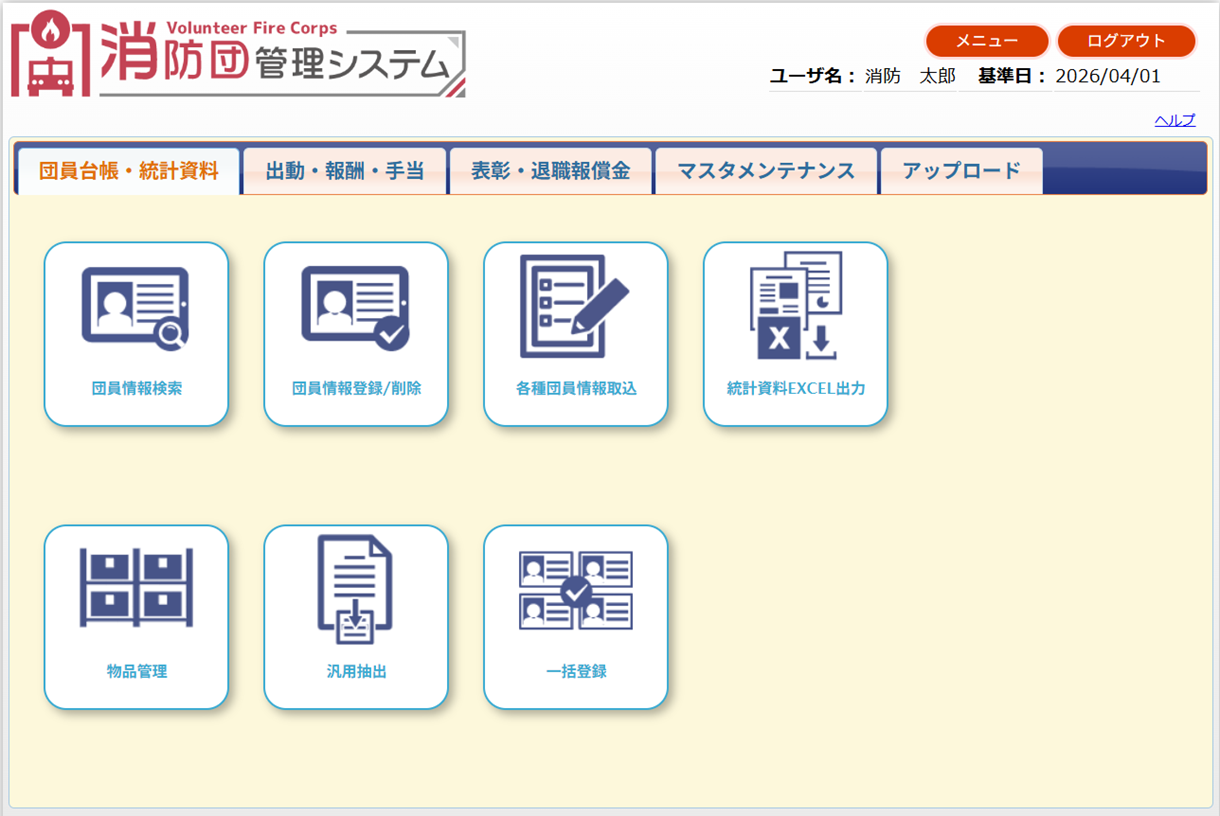
Task: Click the 物品管理 label text
Action: coord(137,671)
